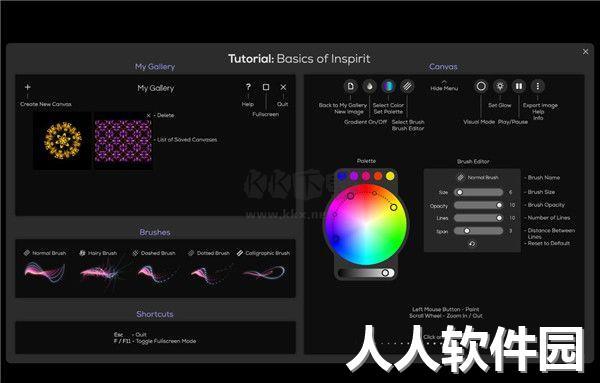600x383 pixels.
Task: Delete the purple canvas with its small X
Action: tap(148, 115)
